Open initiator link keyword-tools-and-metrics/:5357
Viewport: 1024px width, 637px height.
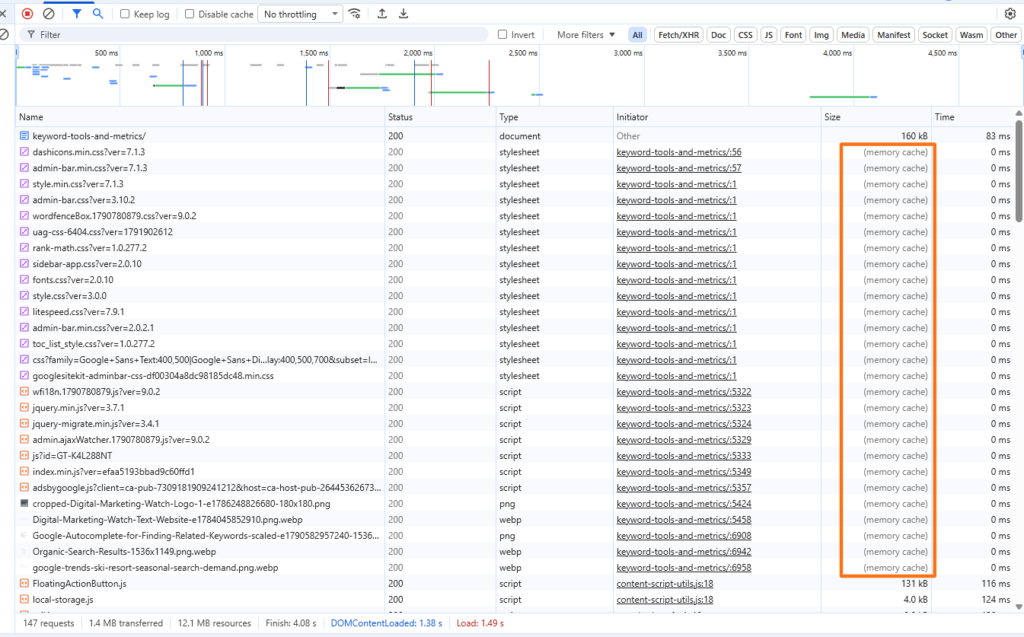point(684,488)
